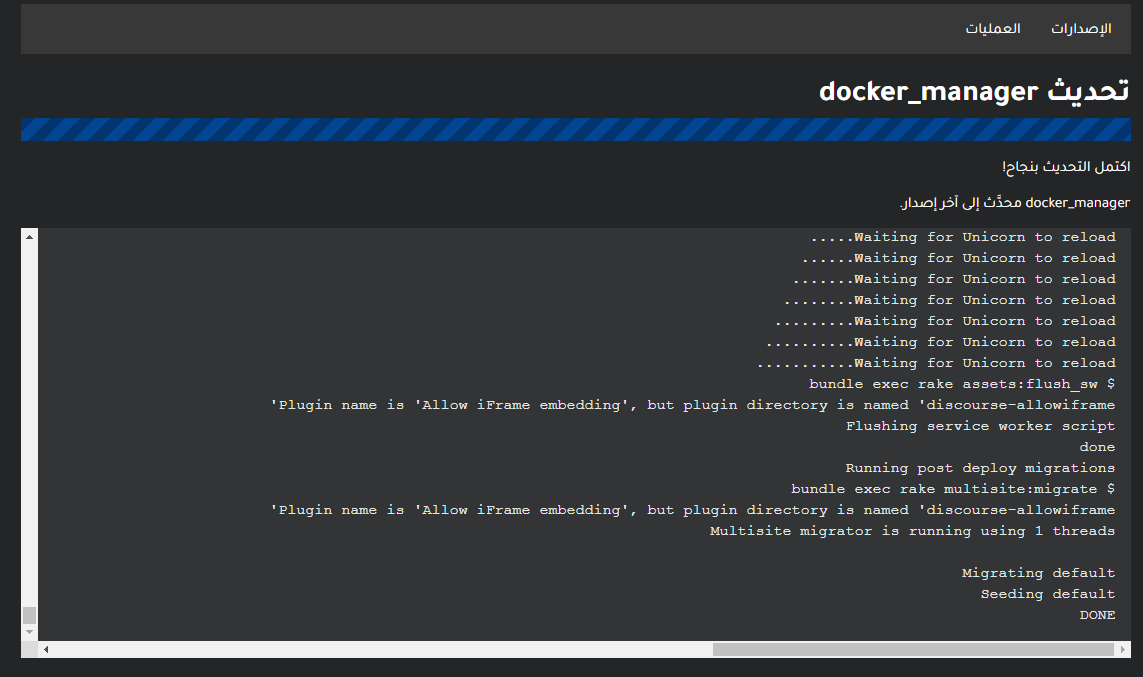Click 'Multisite migrator is running using 1 threads'
This screenshot has height=677, width=1143.
912,531
